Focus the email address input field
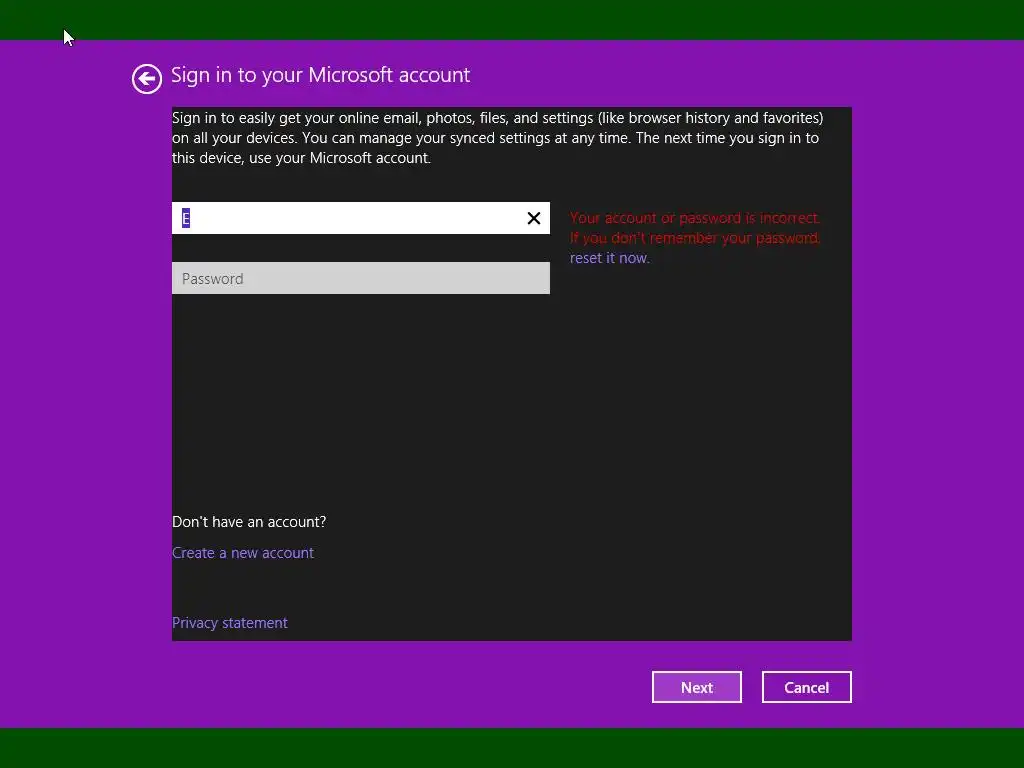Viewport: 1024px width, 768px height. tap(360, 218)
